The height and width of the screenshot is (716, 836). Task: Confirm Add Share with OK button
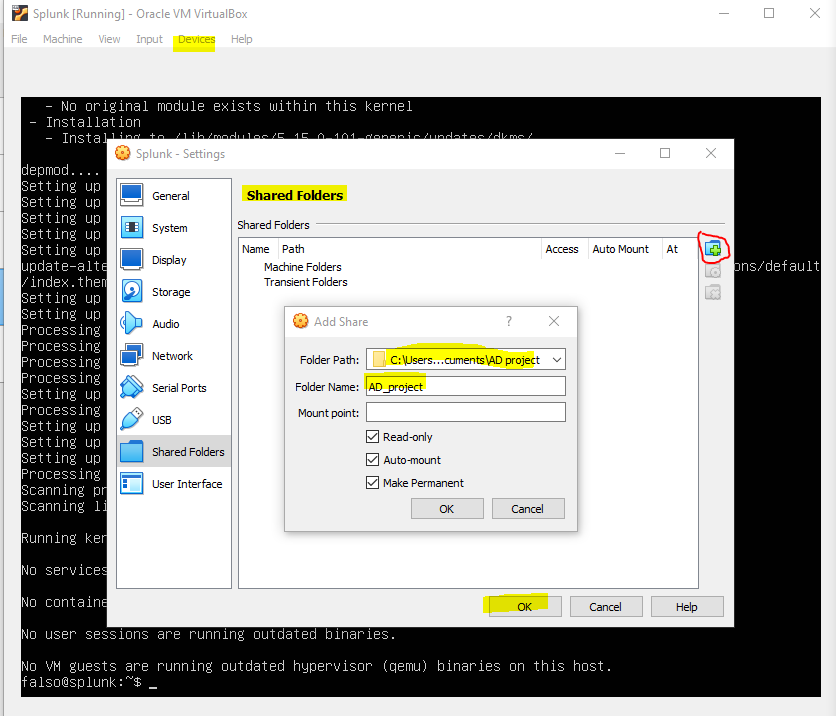coord(447,509)
